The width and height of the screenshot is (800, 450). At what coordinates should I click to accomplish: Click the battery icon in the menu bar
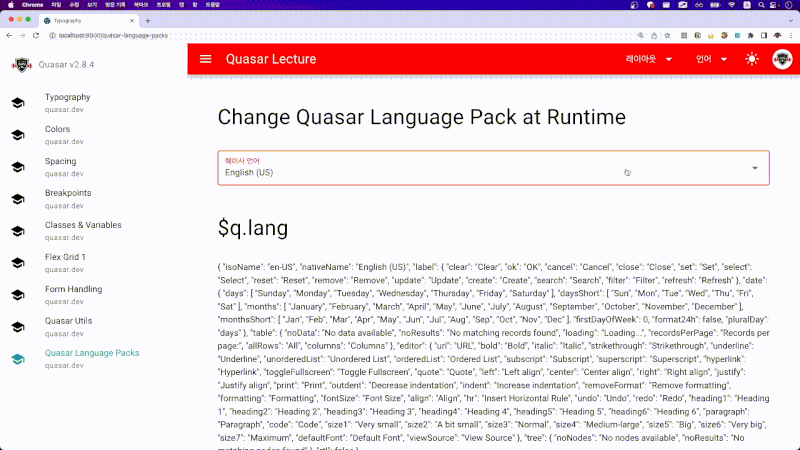click(715, 5)
